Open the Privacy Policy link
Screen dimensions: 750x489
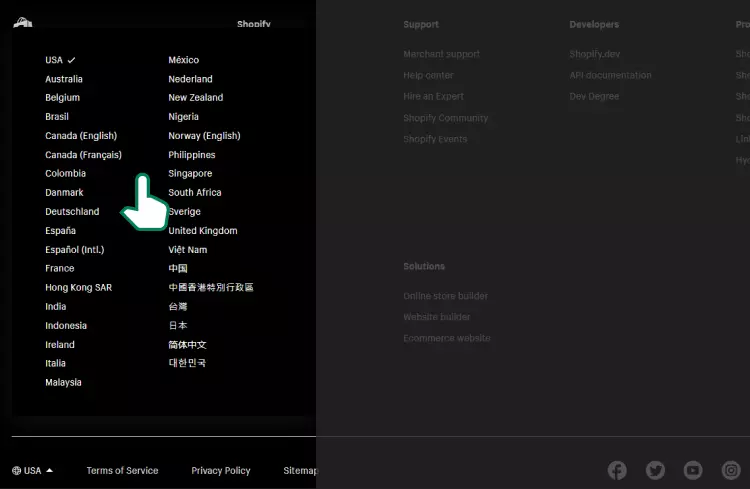[221, 471]
